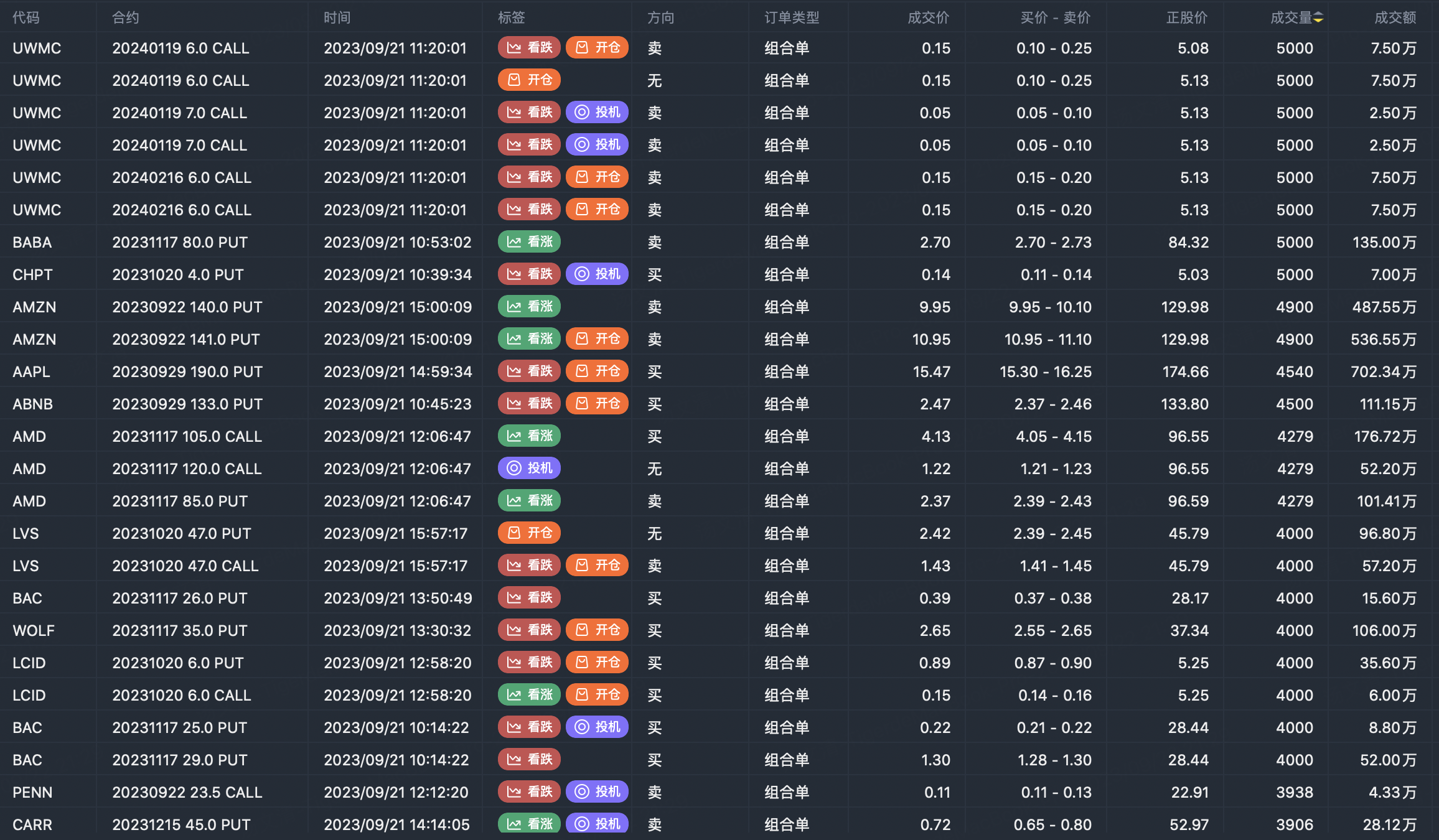1439x840 pixels.
Task: Click the 看跌 tag on LCID 6.0 PUT row
Action: tap(529, 663)
